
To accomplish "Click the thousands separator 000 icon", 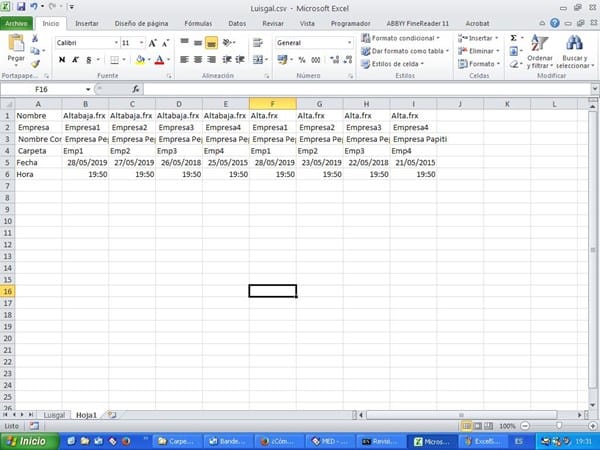I will 316,60.
